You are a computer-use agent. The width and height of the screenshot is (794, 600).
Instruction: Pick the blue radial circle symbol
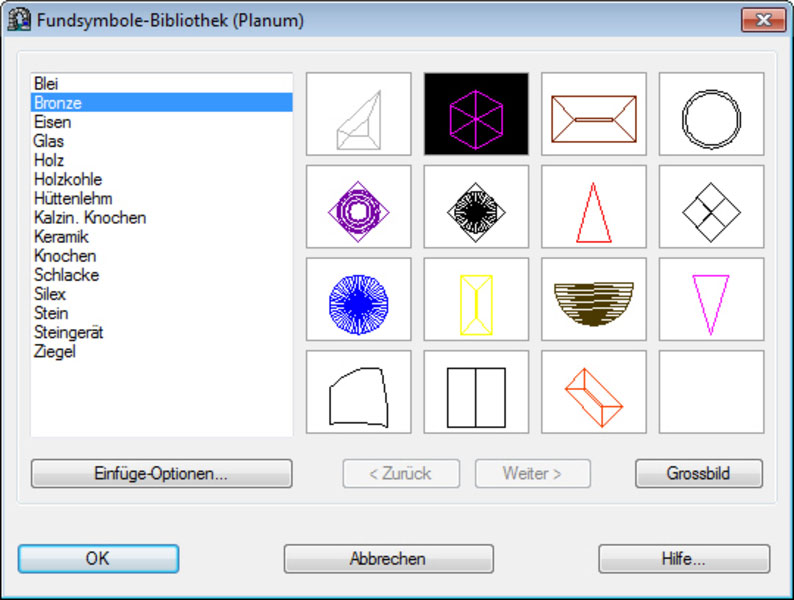(358, 299)
